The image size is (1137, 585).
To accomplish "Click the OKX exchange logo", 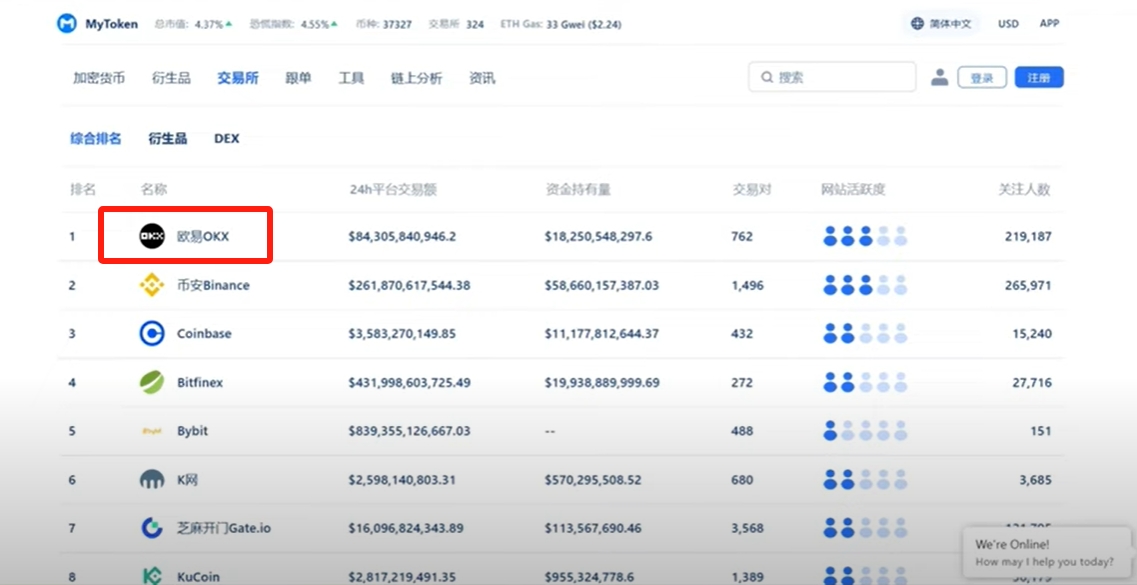I will click(x=152, y=236).
